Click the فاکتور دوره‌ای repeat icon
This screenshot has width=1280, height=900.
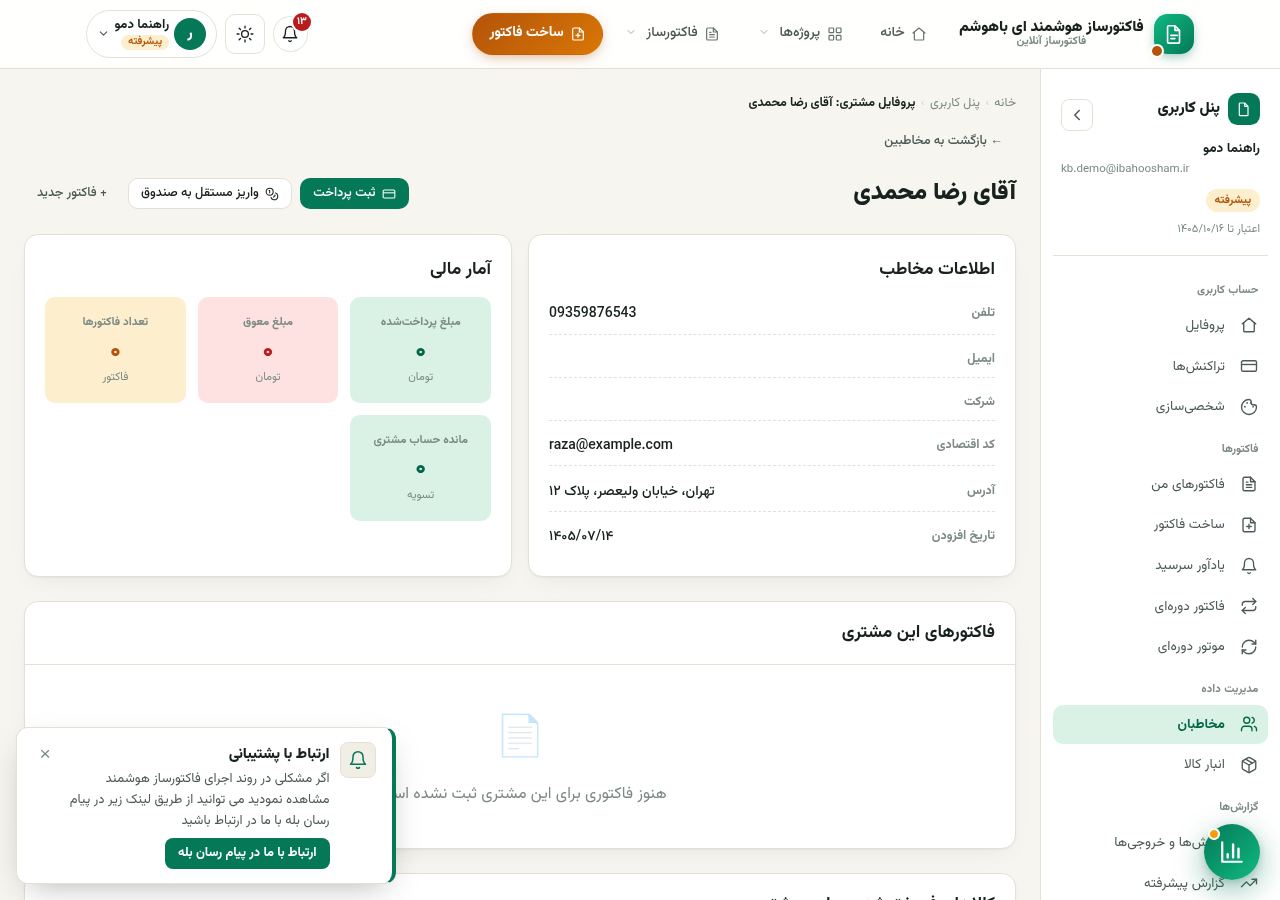tap(1249, 606)
